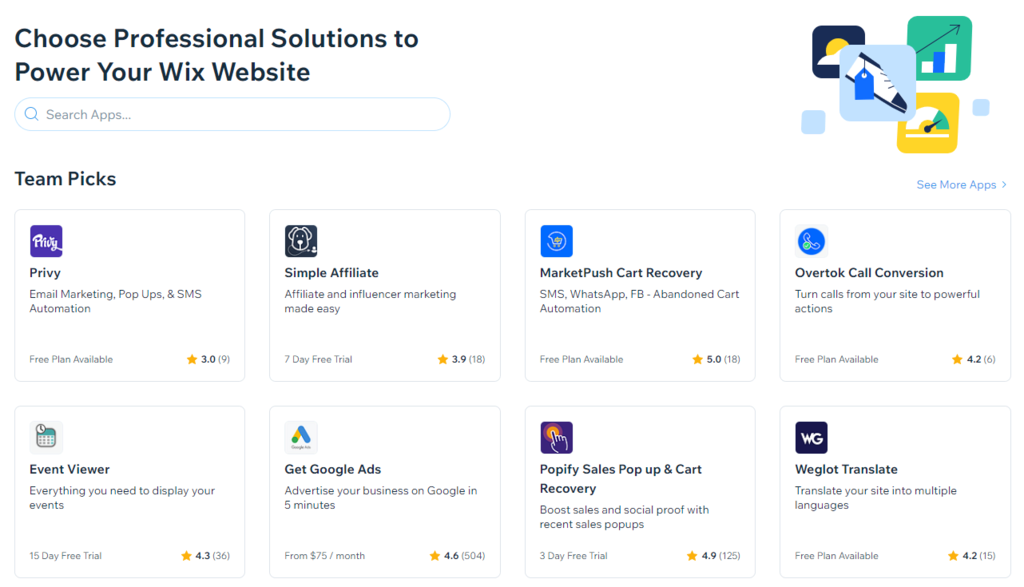Image resolution: width=1024 pixels, height=587 pixels.
Task: Click the star rating on the Privy card
Action: (207, 358)
